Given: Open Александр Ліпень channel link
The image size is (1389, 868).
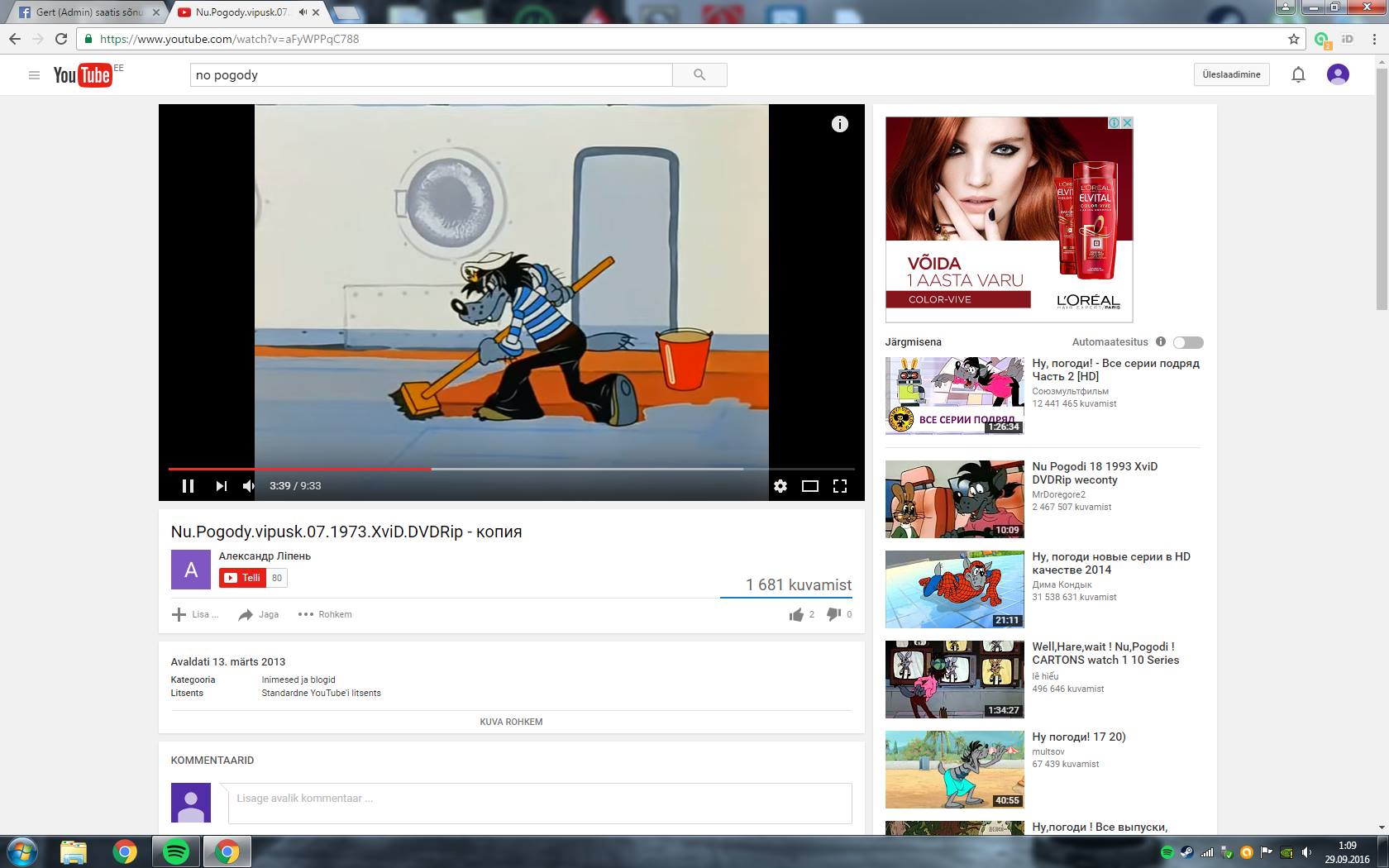Looking at the screenshot, I should (x=265, y=556).
